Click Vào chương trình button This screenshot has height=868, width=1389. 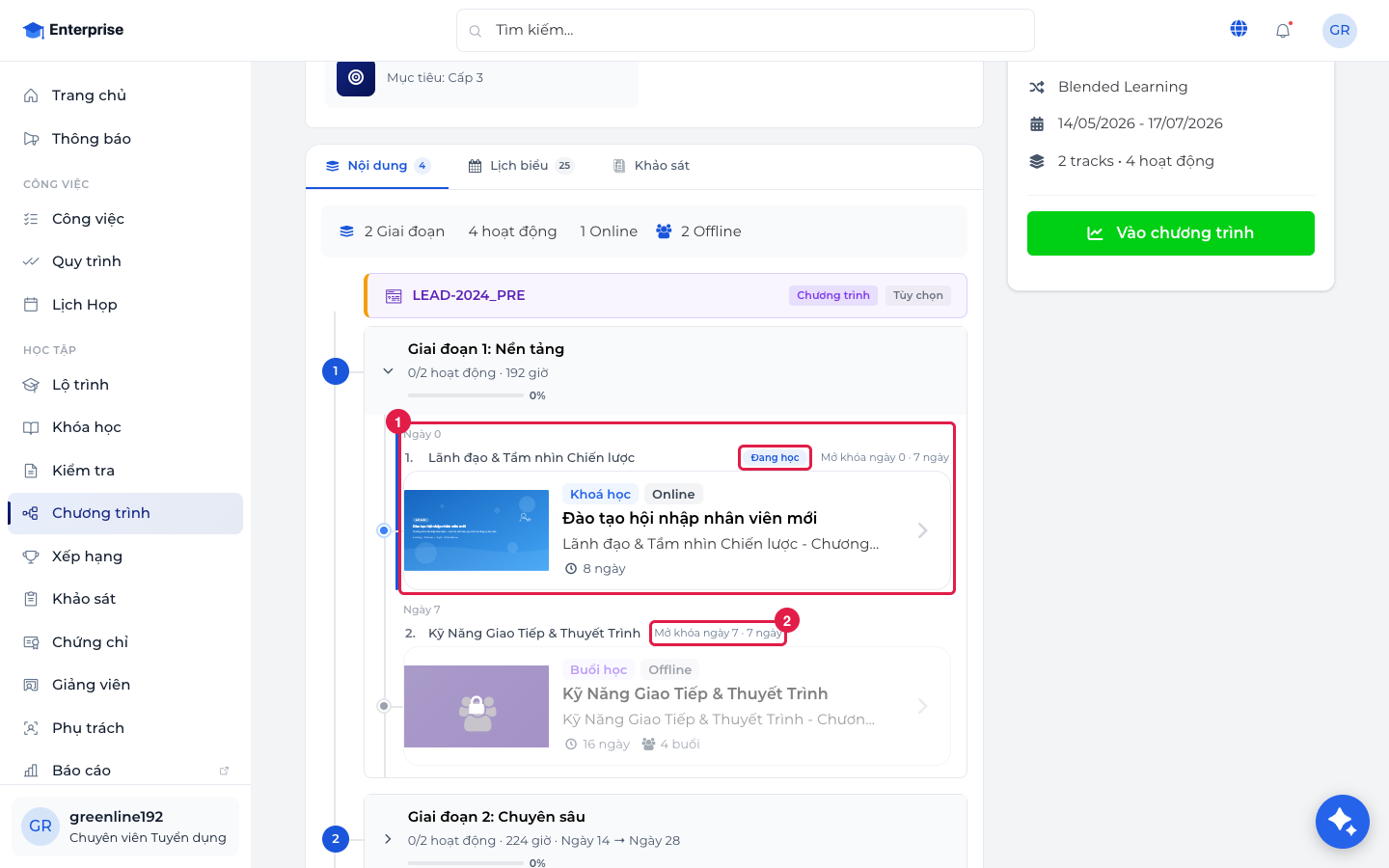(x=1171, y=233)
